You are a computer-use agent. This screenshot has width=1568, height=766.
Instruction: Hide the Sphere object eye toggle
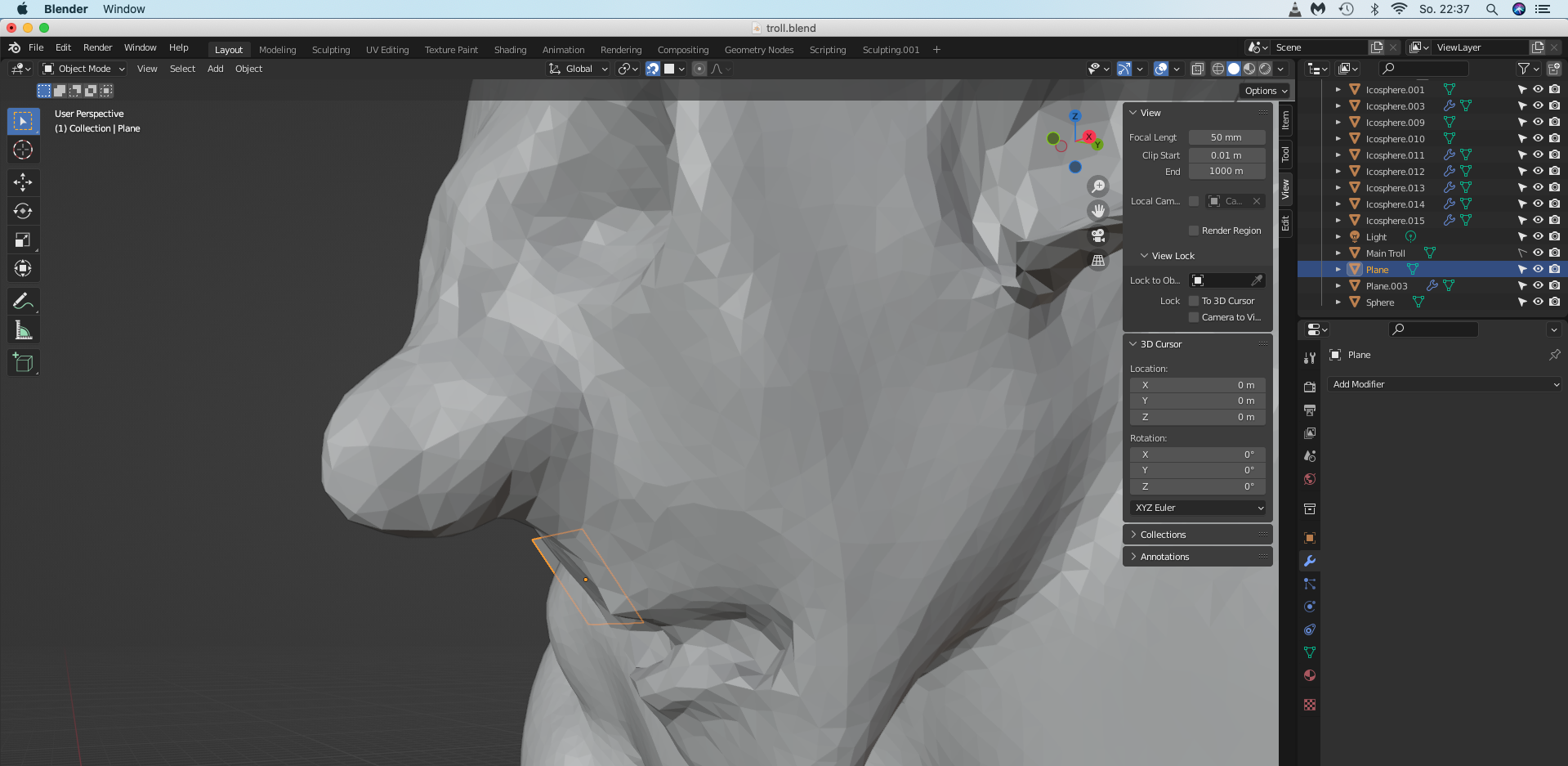point(1538,302)
